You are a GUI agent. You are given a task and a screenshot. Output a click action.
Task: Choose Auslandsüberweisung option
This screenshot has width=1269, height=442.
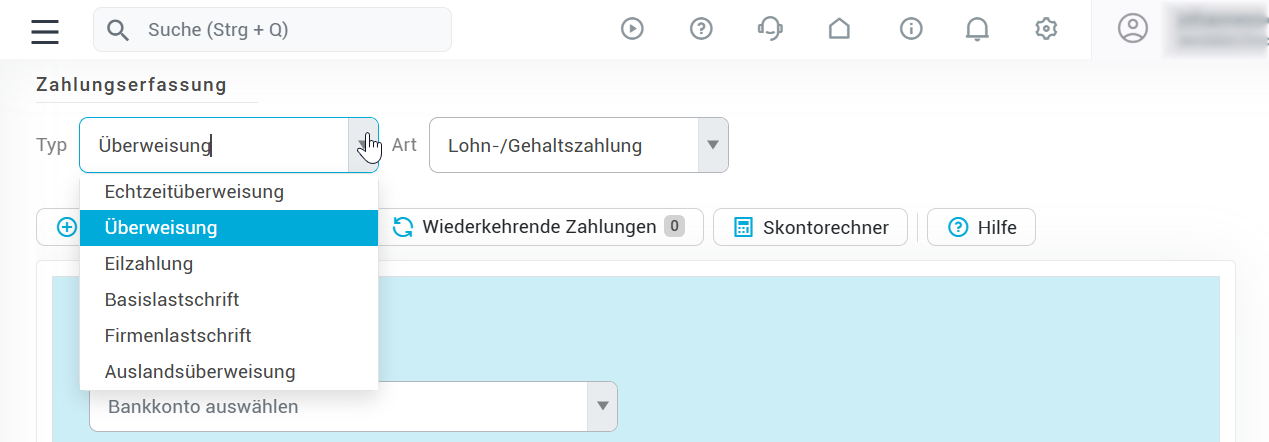[200, 371]
